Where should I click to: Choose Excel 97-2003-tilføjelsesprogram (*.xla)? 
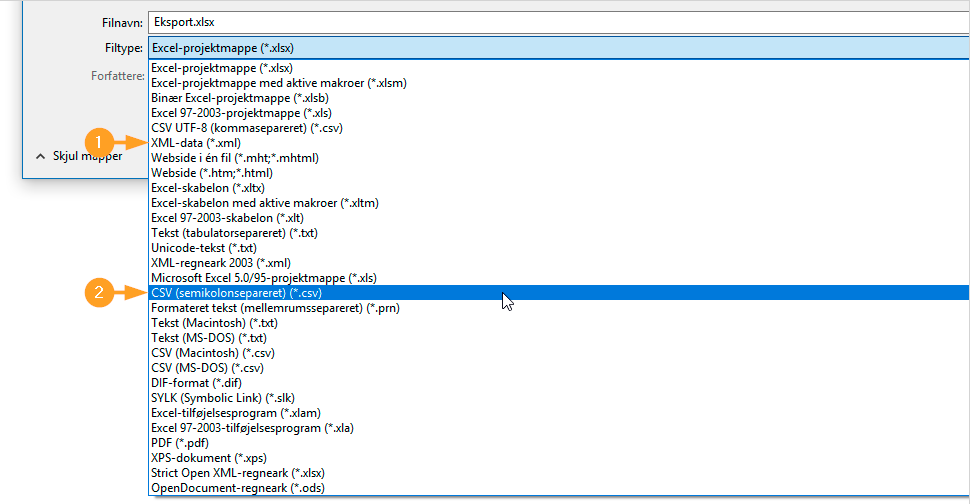coord(559,428)
